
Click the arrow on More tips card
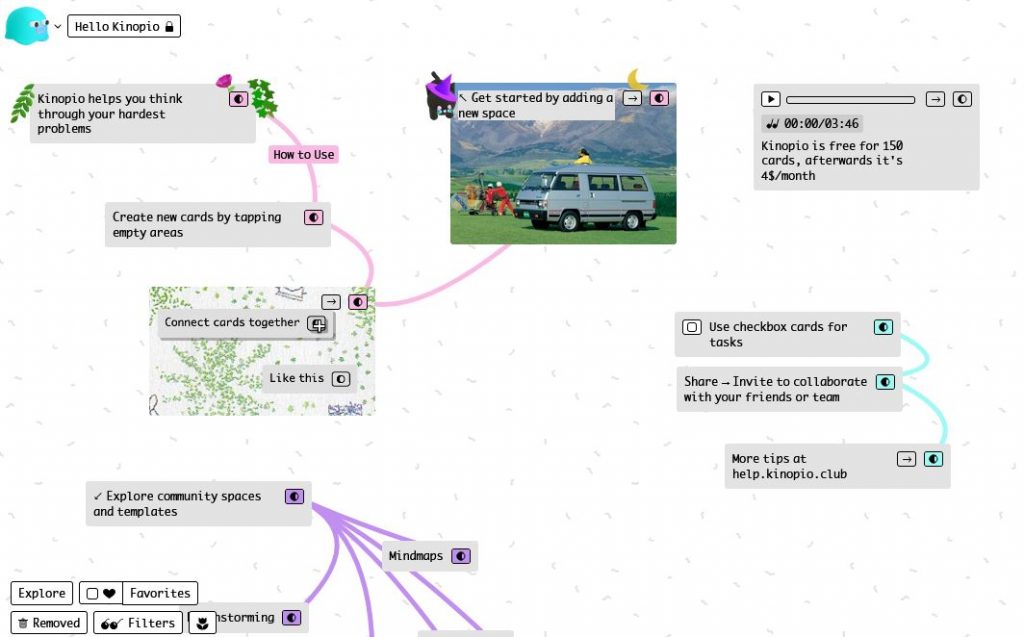[x=906, y=459]
